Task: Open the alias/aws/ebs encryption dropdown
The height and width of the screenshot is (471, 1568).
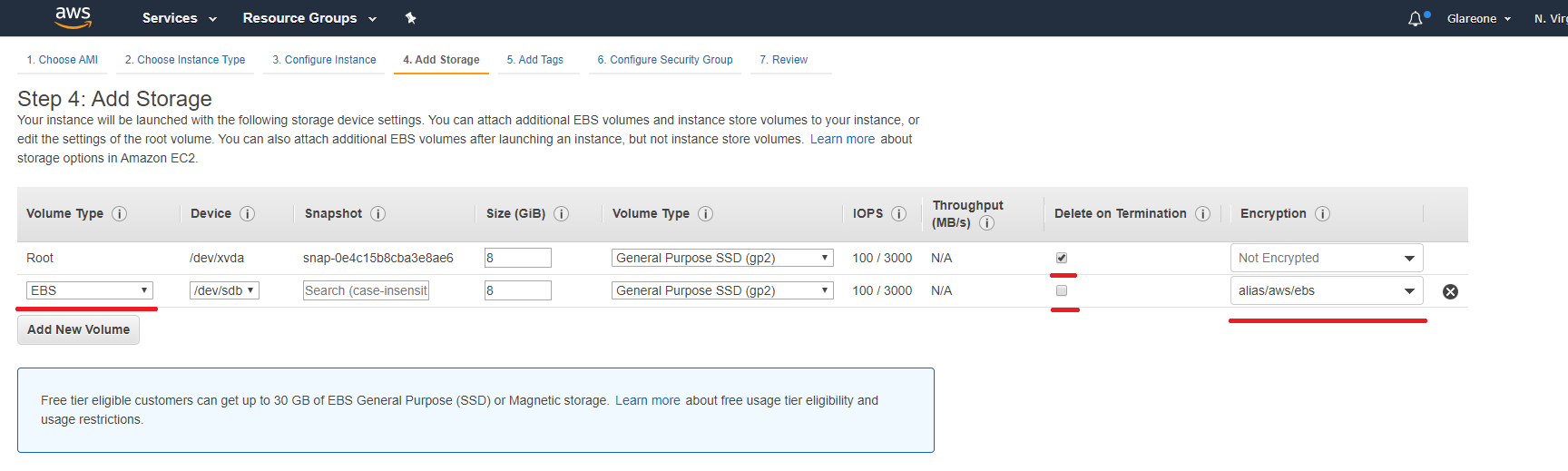Action: coord(1327,290)
